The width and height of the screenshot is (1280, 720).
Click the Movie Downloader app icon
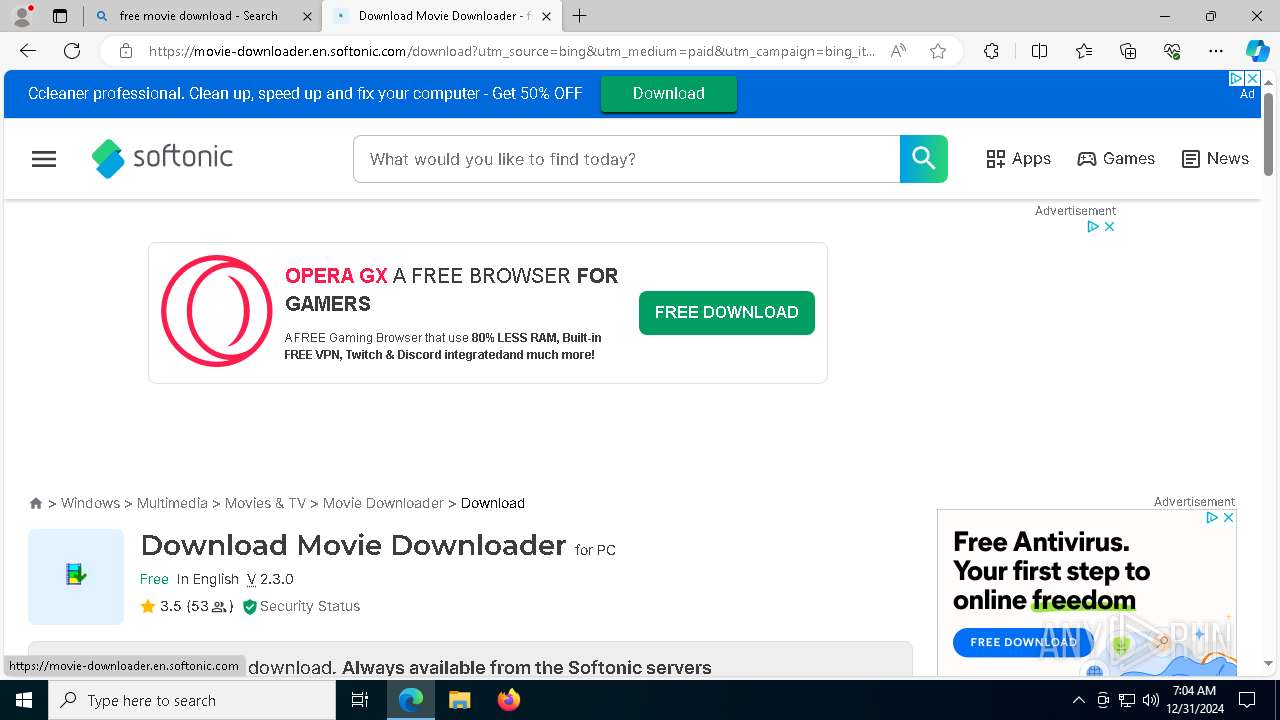(x=76, y=577)
